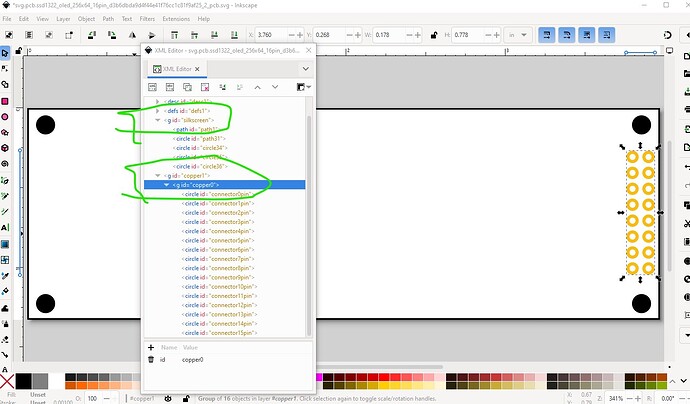
Task: Select the Gradient tool
Action: [5, 244]
